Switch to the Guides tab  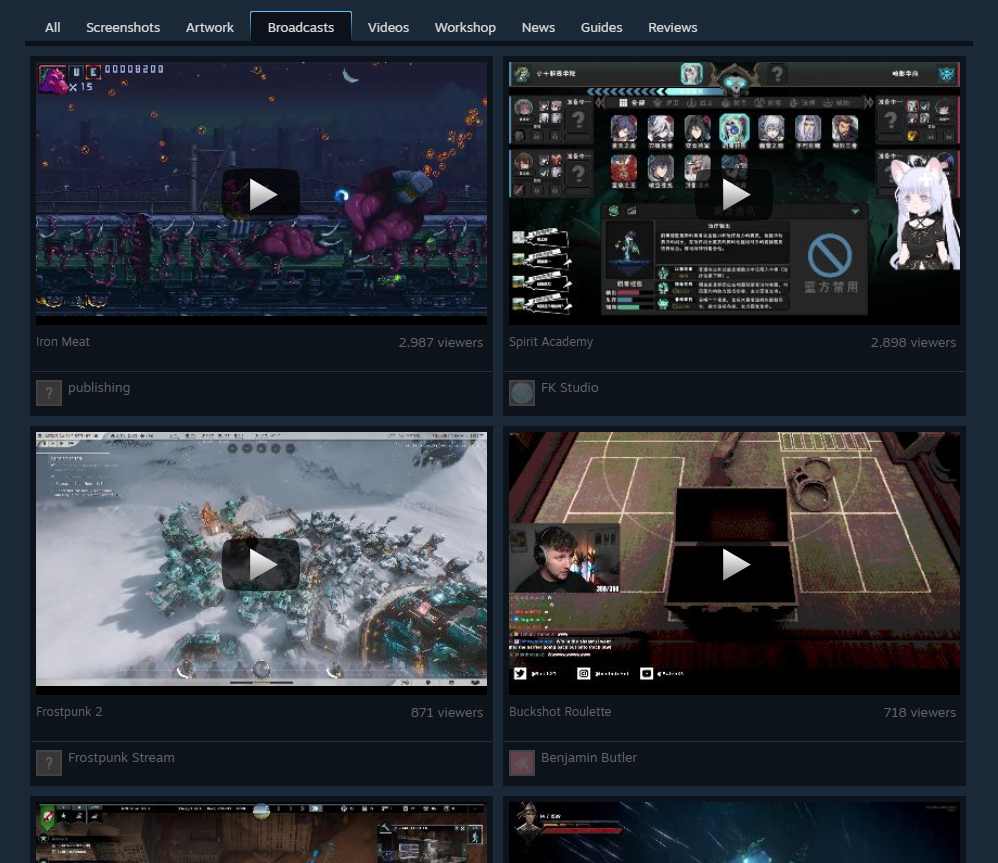[x=601, y=27]
